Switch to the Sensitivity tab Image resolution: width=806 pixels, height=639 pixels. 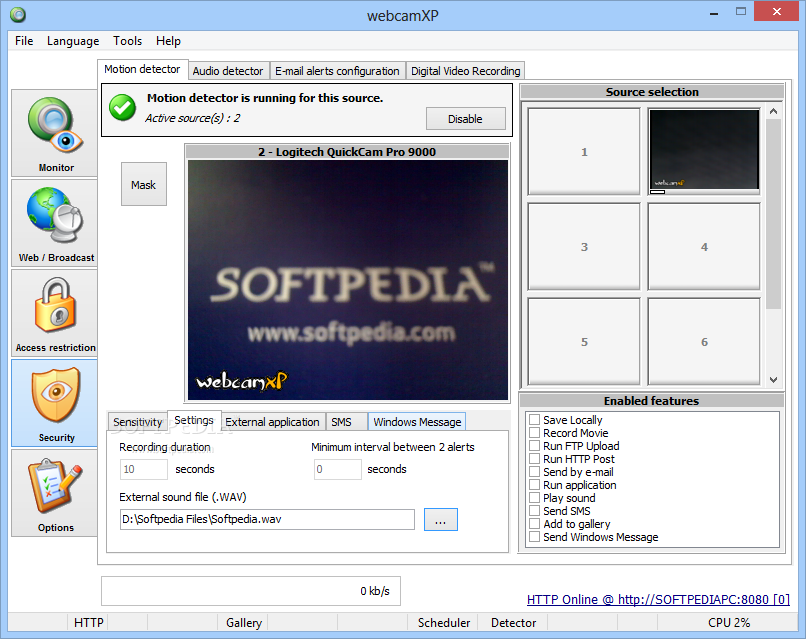[x=137, y=422]
